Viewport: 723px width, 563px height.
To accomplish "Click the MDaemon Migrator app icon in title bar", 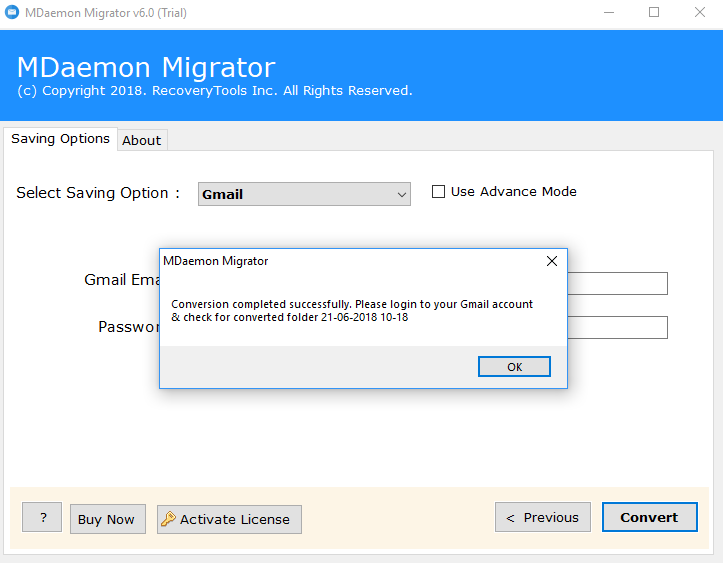I will 12,12.
